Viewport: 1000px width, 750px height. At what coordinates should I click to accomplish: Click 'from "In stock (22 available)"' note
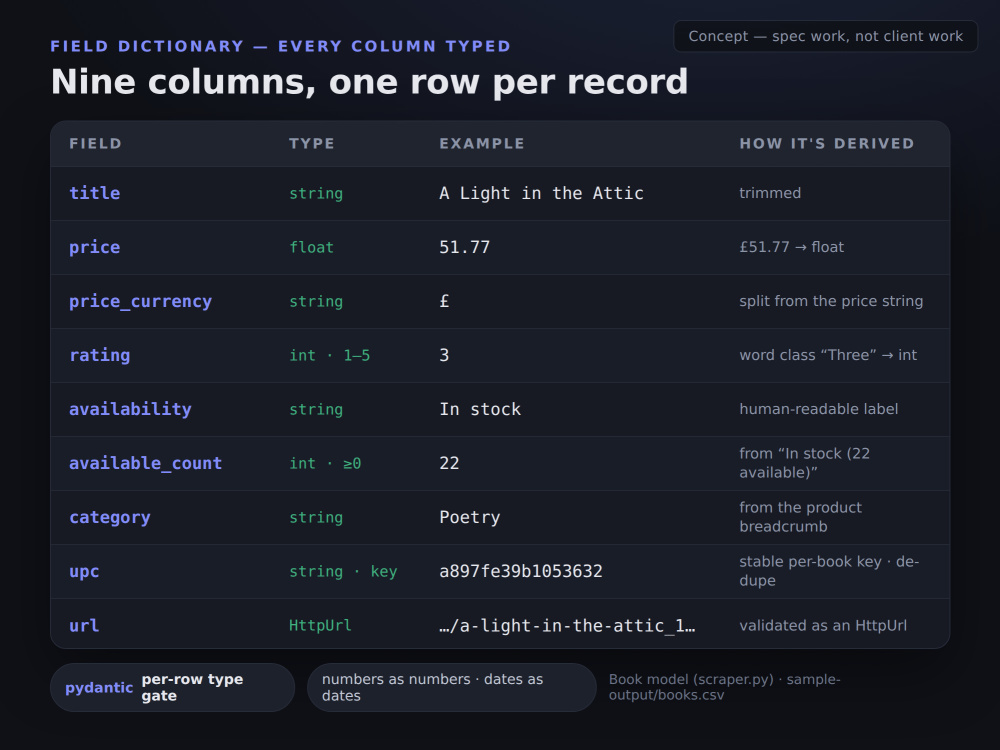pyautogui.click(x=805, y=463)
